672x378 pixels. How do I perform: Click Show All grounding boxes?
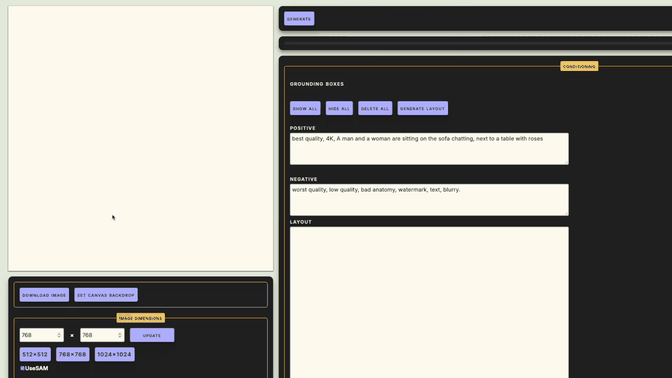tap(305, 108)
